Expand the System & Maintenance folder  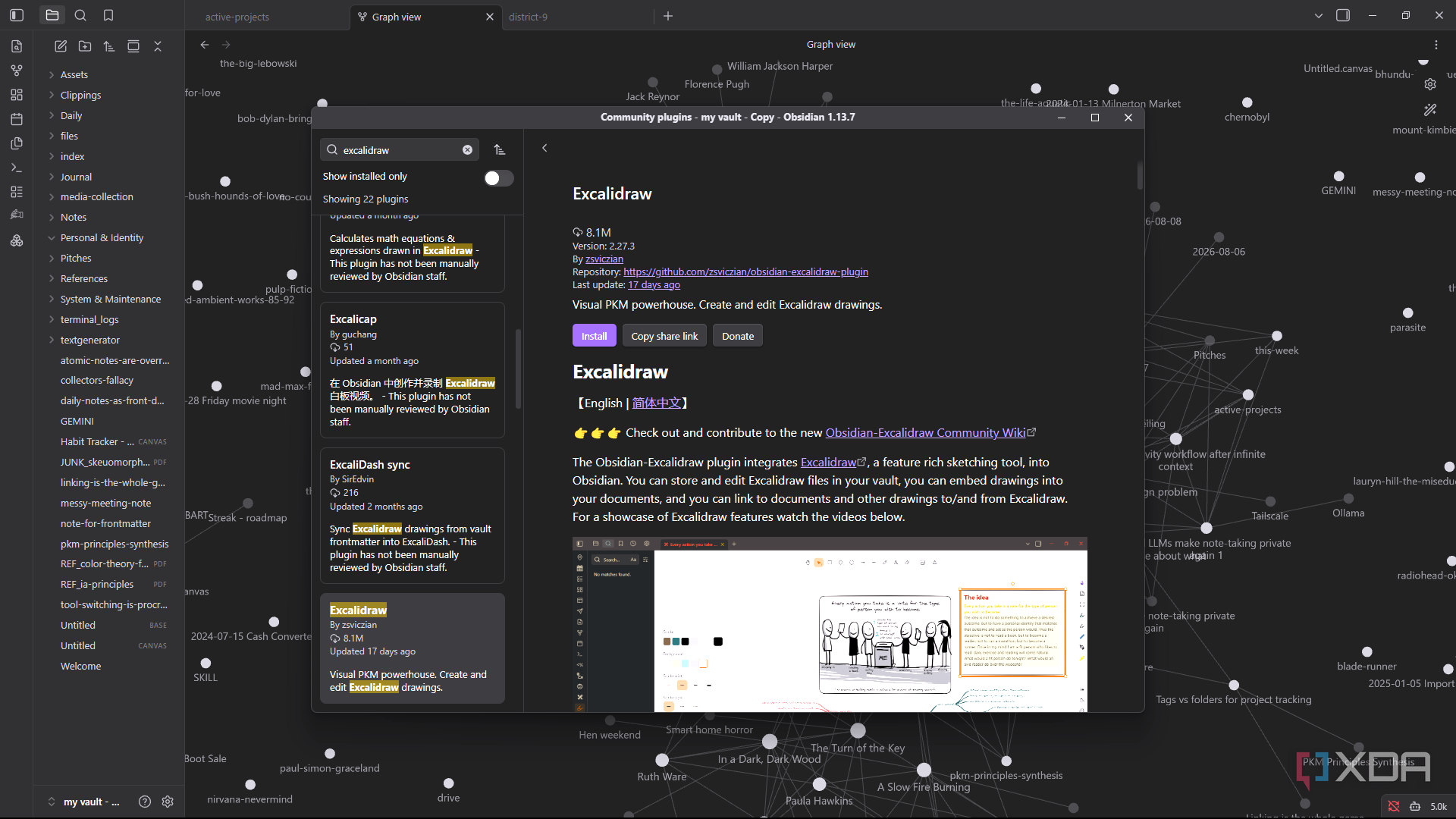[x=111, y=299]
